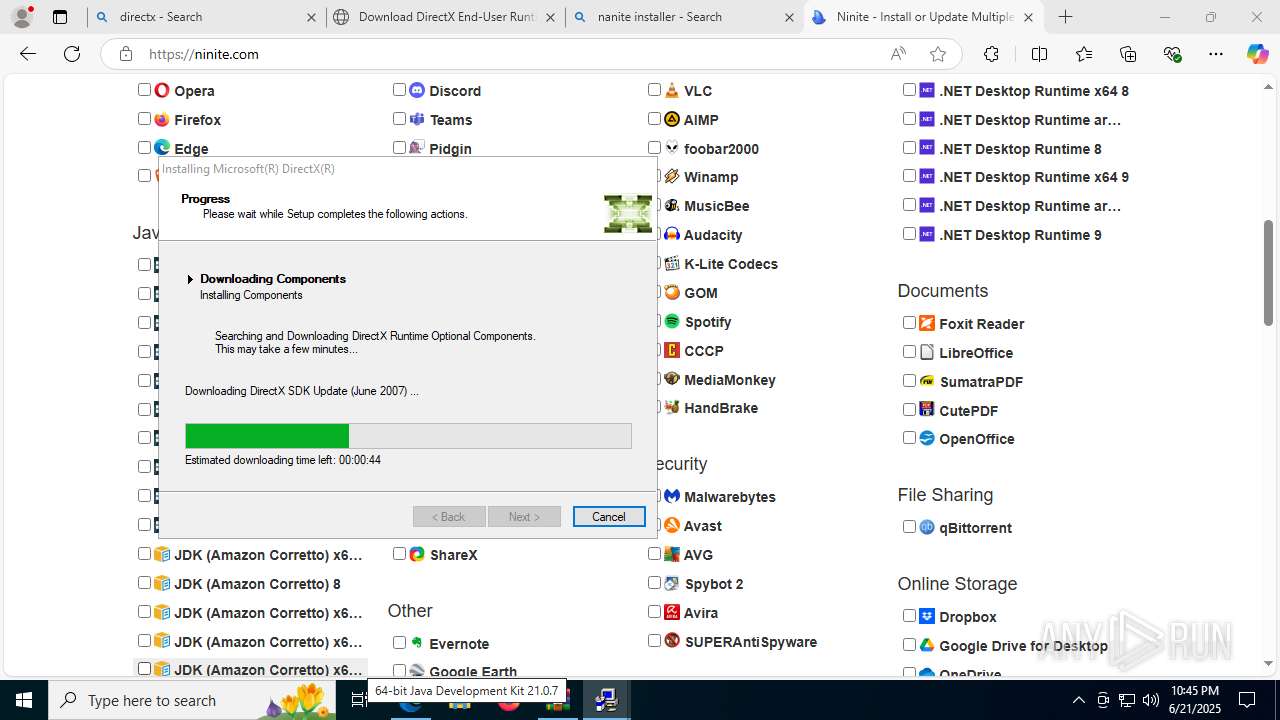Switch to nanite installer - Search tab
Screen dimensions: 1280x720
click(x=684, y=17)
